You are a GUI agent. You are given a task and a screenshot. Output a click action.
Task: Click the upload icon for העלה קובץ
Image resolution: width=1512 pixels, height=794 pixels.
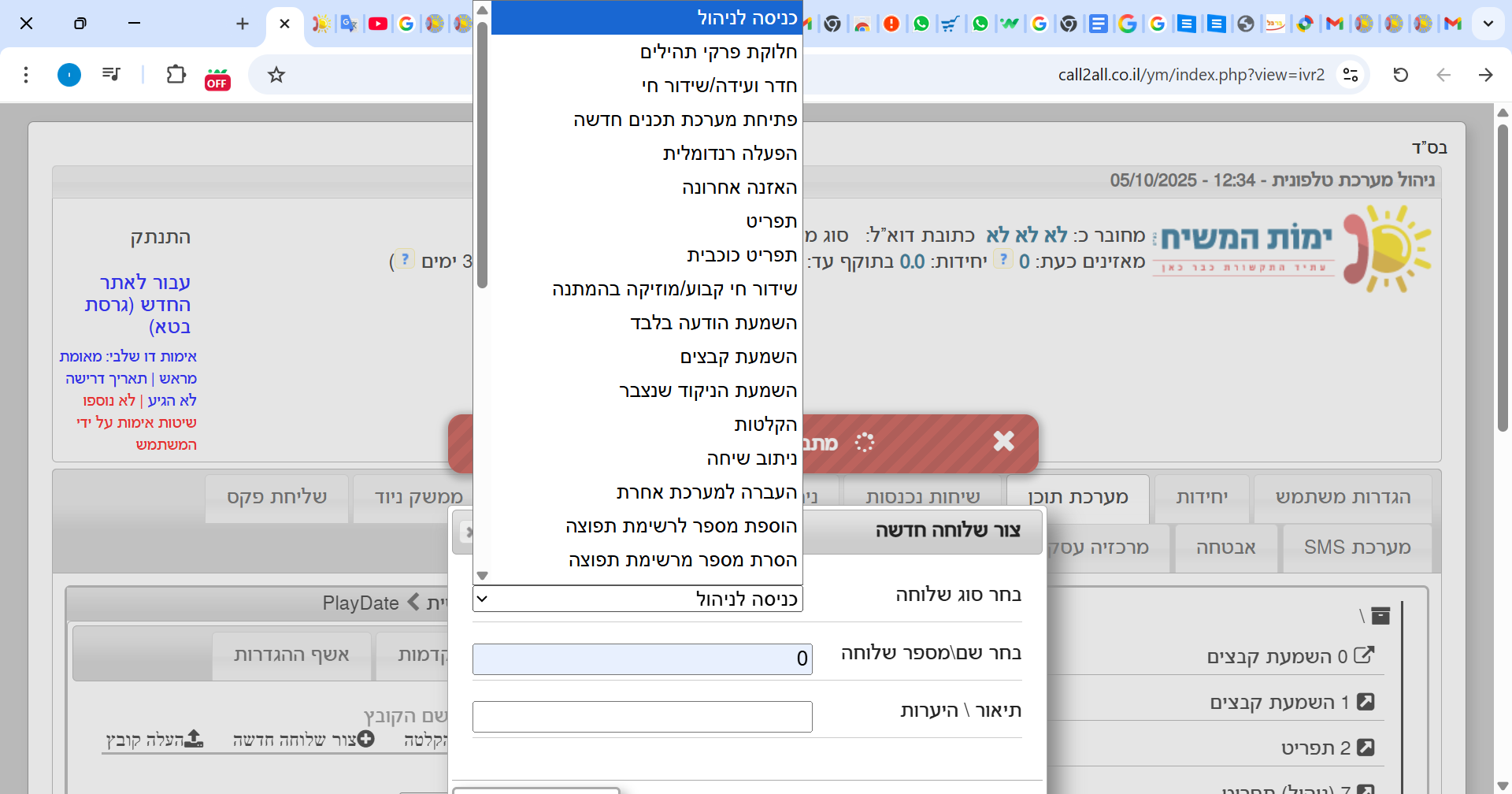tap(194, 739)
